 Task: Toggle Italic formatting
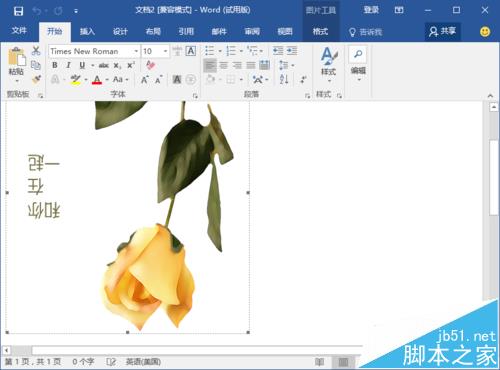[68, 65]
